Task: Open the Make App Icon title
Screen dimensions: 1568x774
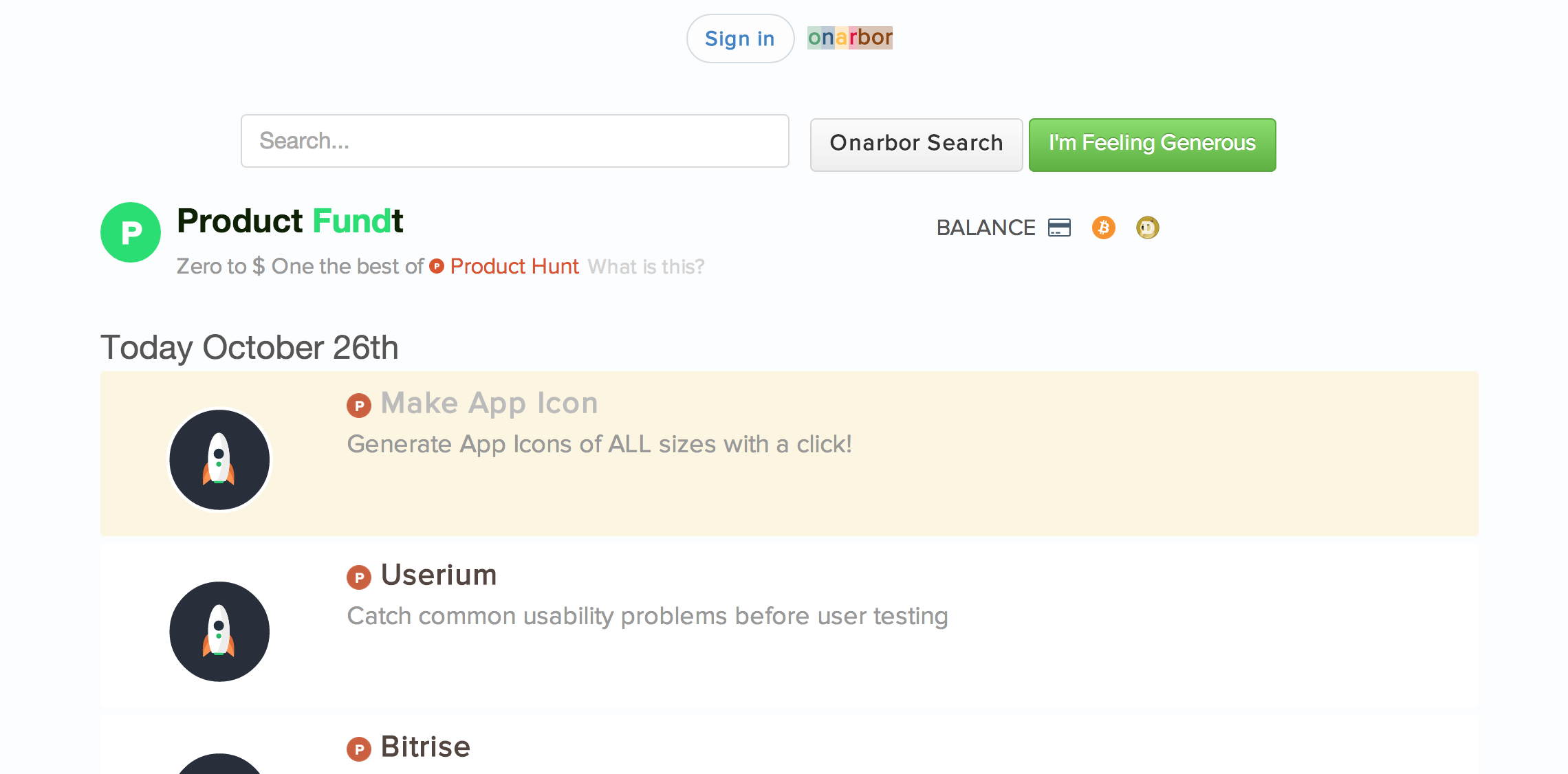Action: 489,403
